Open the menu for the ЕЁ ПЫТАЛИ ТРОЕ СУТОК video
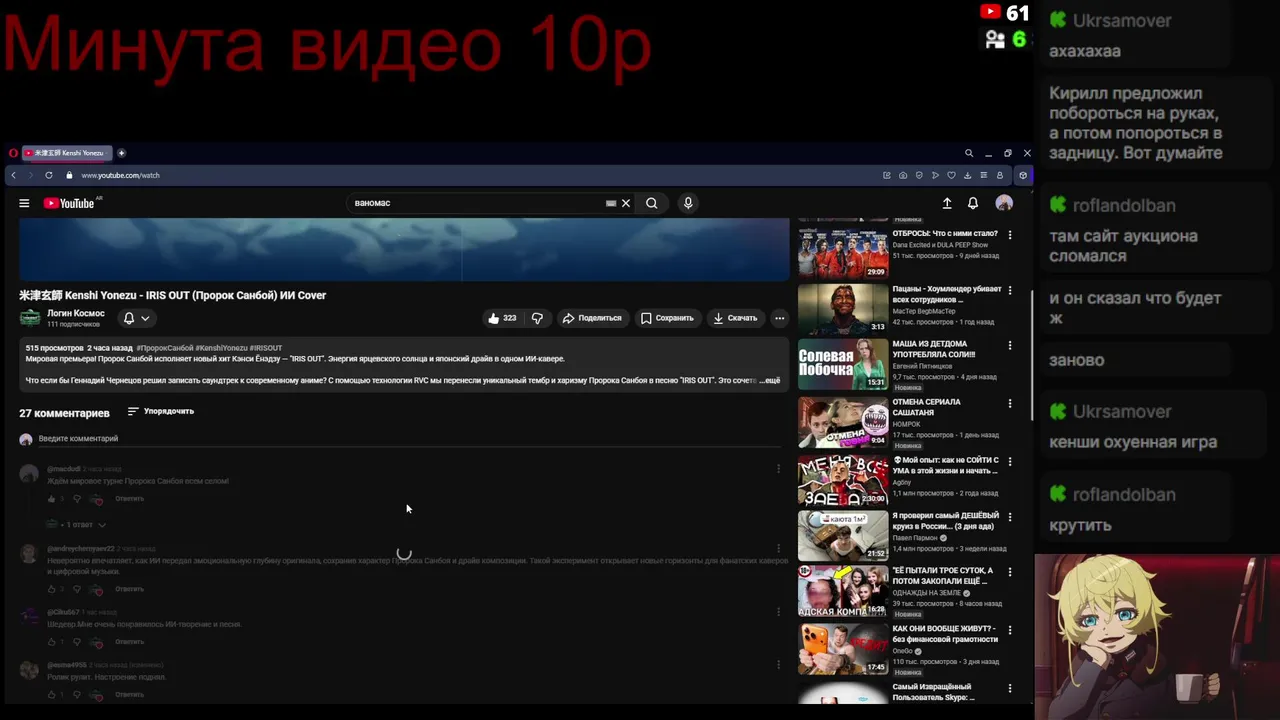The image size is (1280, 720). pos(1010,572)
